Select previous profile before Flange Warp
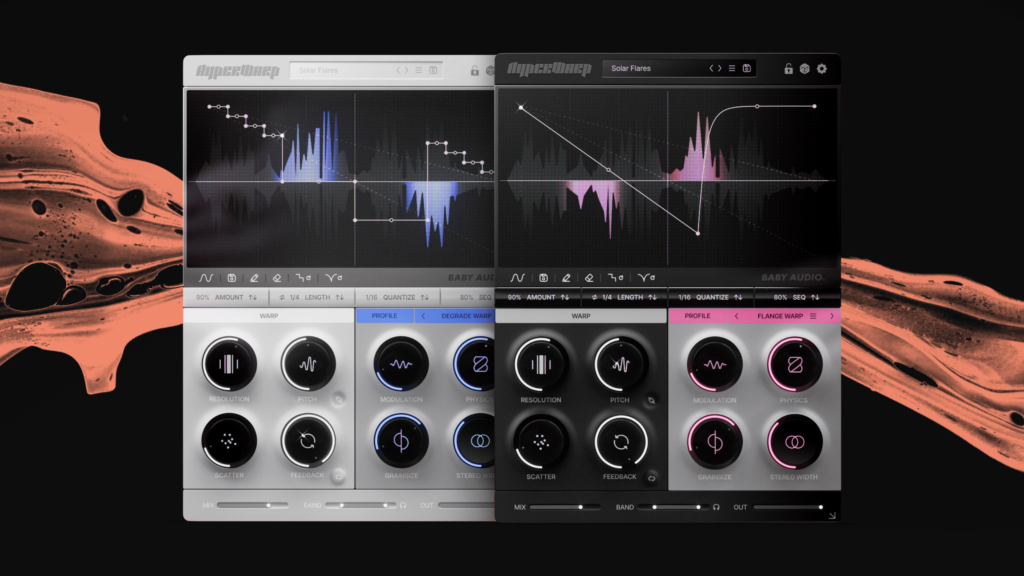The image size is (1024, 576). [x=737, y=316]
